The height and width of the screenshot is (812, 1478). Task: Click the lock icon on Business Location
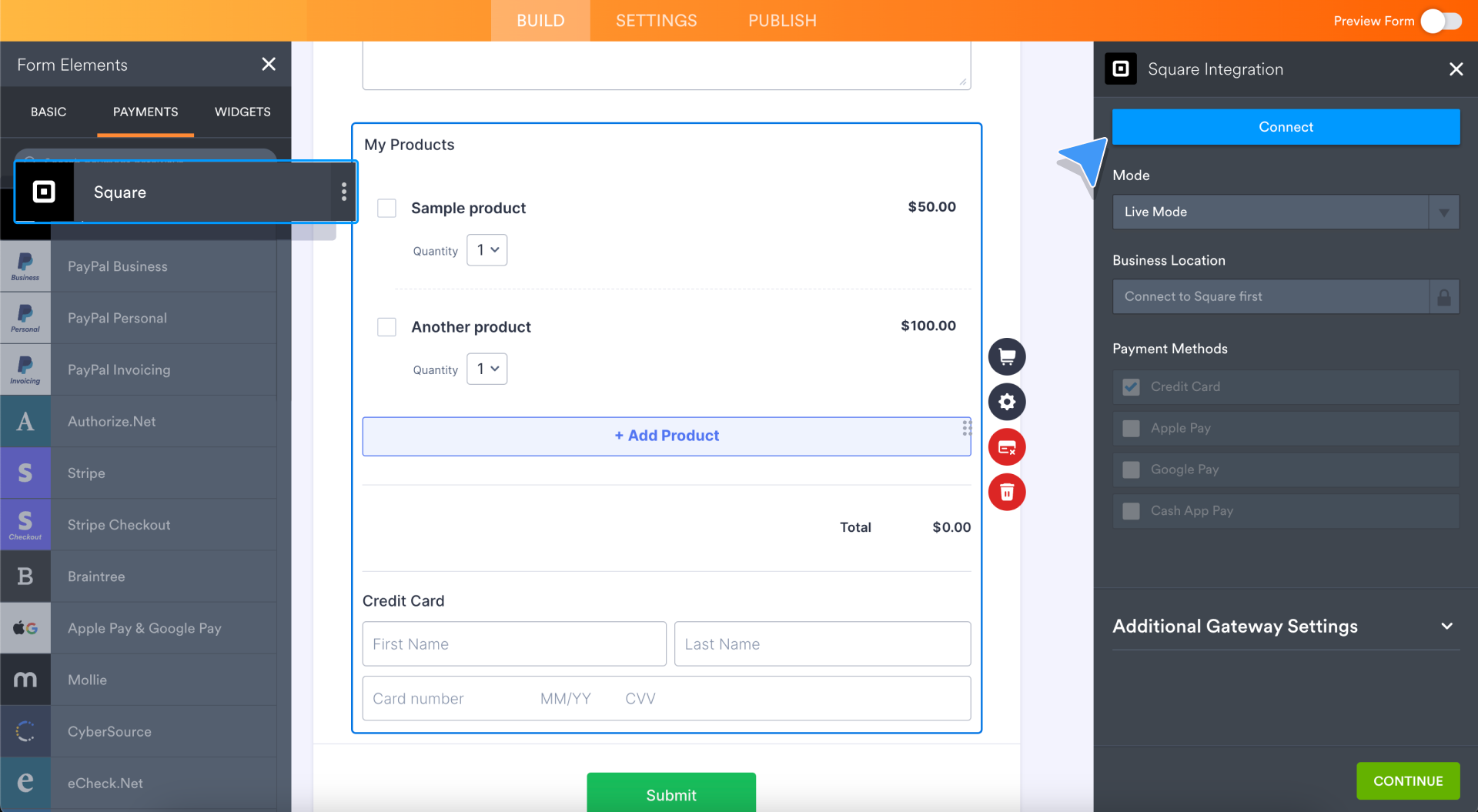(1444, 297)
